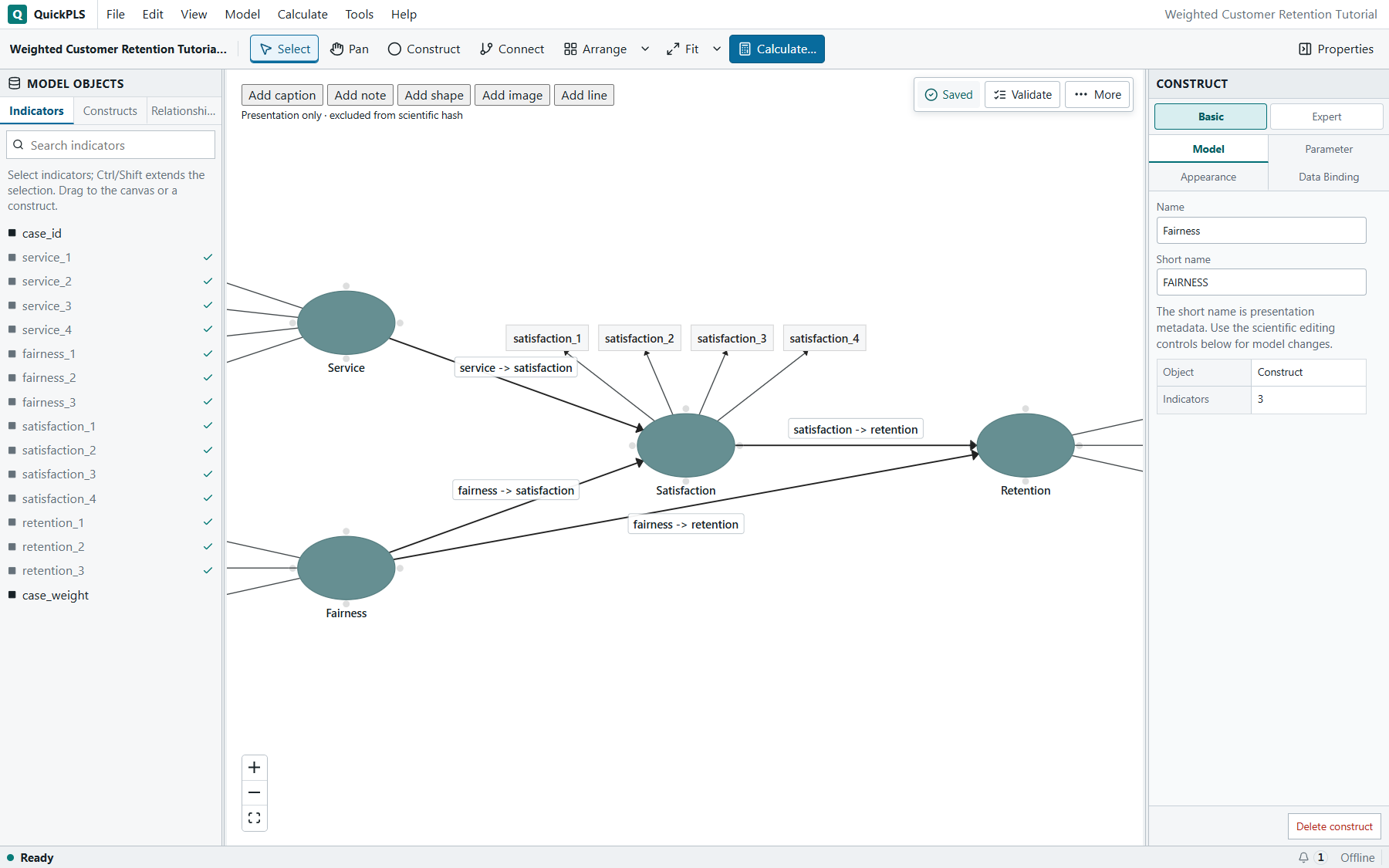
Task: Open the Appearance tab
Action: (x=1208, y=177)
